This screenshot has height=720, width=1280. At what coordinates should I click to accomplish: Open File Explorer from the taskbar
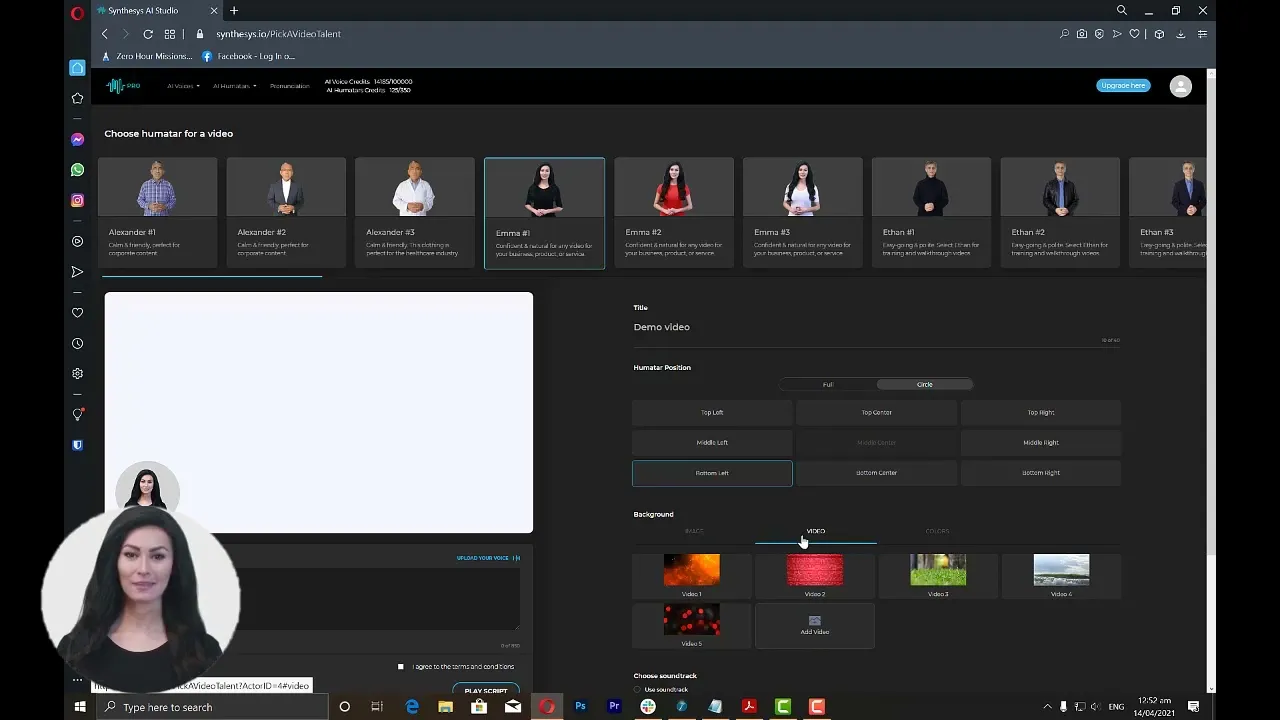pos(445,707)
